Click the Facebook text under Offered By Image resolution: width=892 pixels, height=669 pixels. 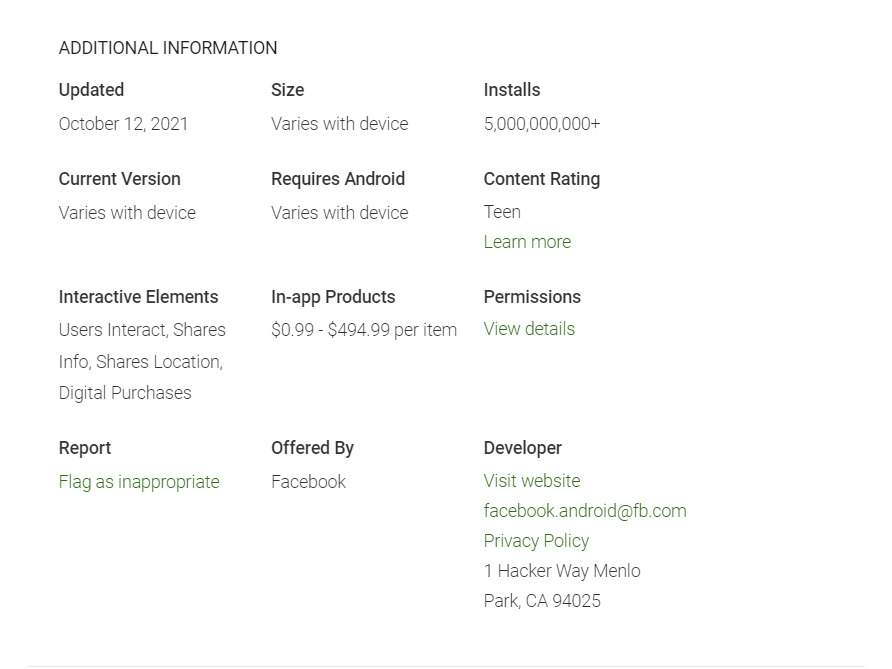point(308,482)
